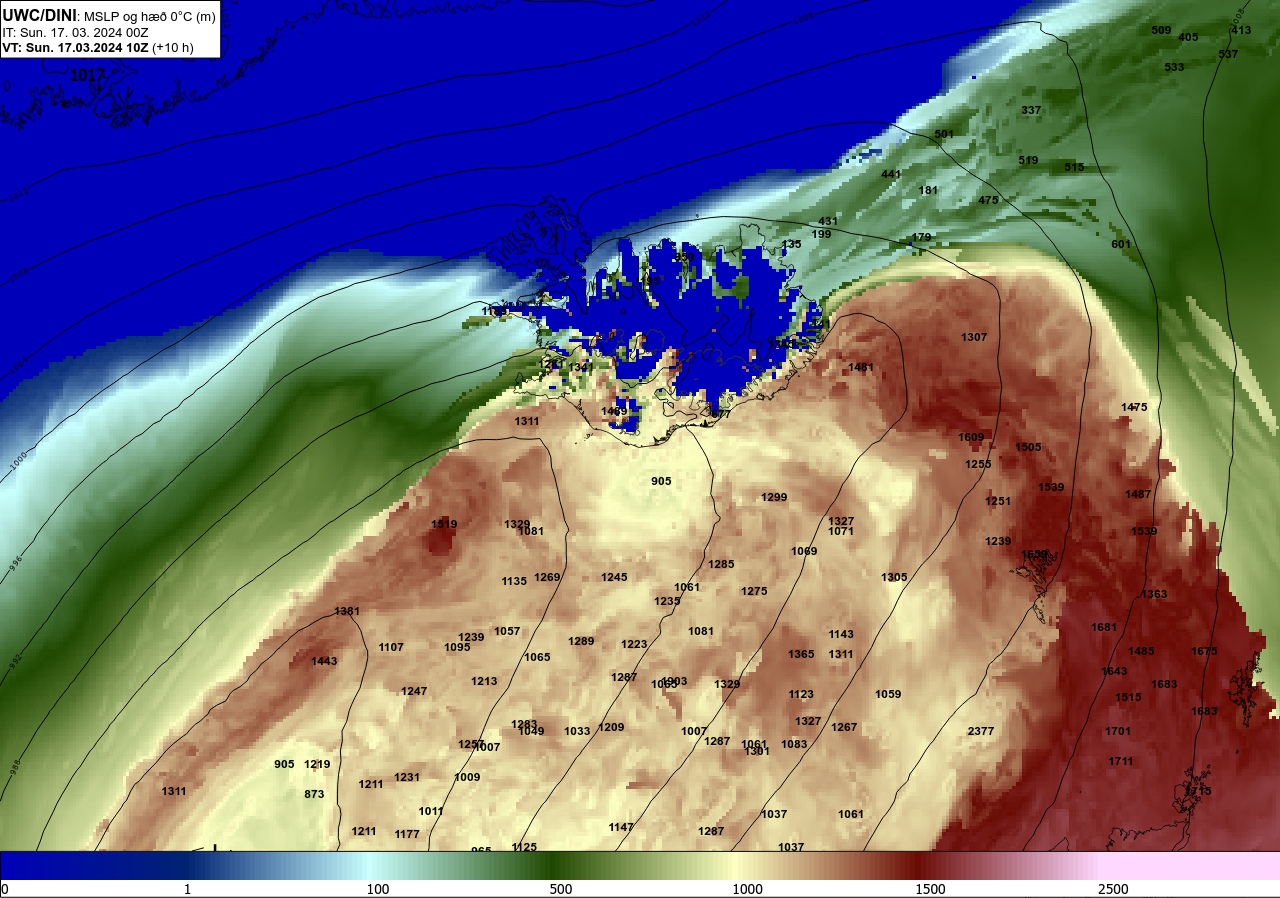
Task: Click the 1643 value label
Action: pos(1114,671)
